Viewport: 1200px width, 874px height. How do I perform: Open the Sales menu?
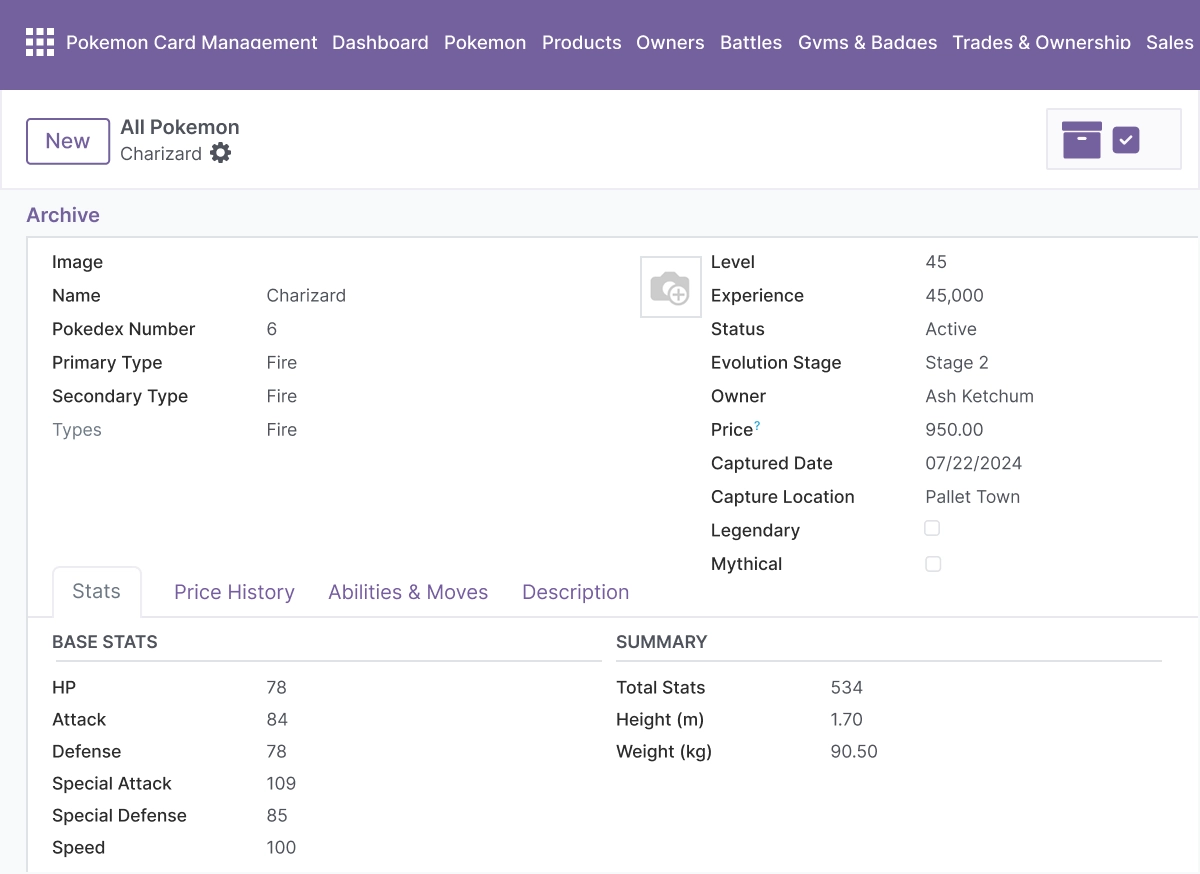tap(1170, 42)
